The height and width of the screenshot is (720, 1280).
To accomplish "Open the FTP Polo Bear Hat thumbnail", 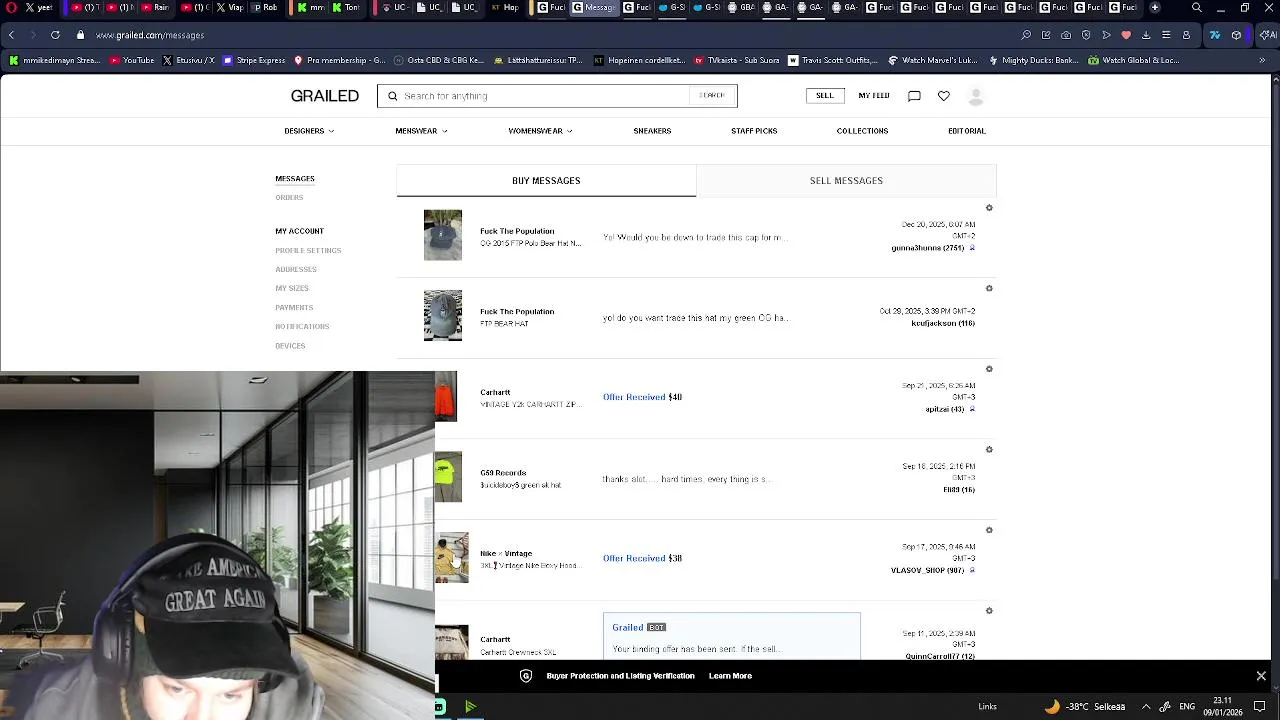I will click(443, 235).
